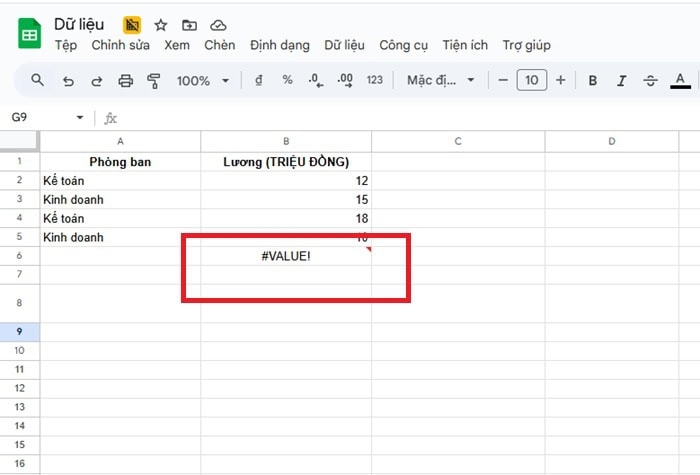Redo the last undone action

(97, 81)
